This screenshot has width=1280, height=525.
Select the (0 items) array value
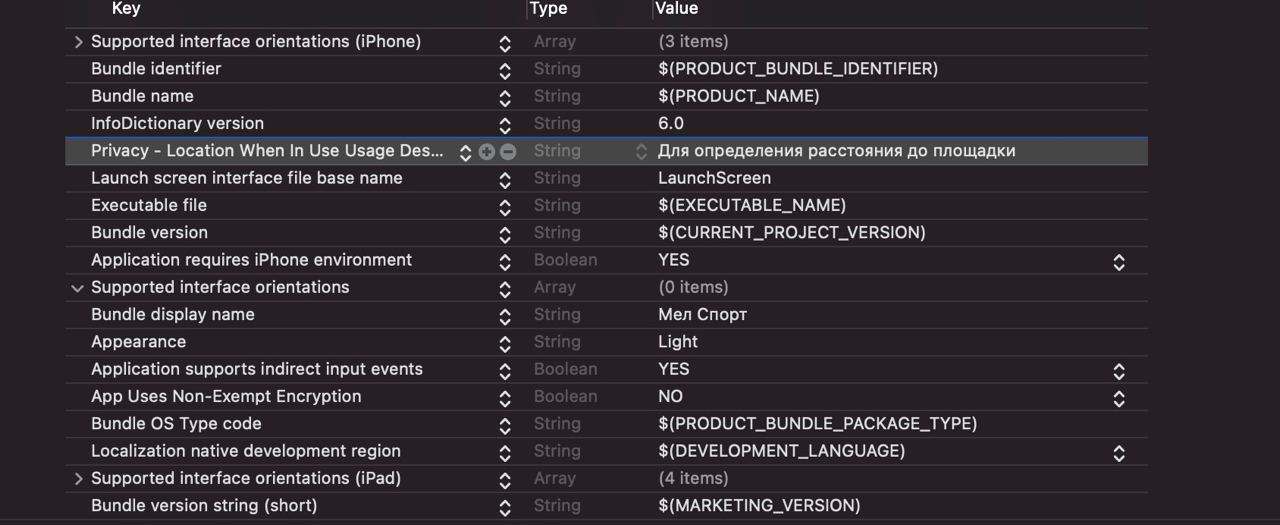click(693, 287)
